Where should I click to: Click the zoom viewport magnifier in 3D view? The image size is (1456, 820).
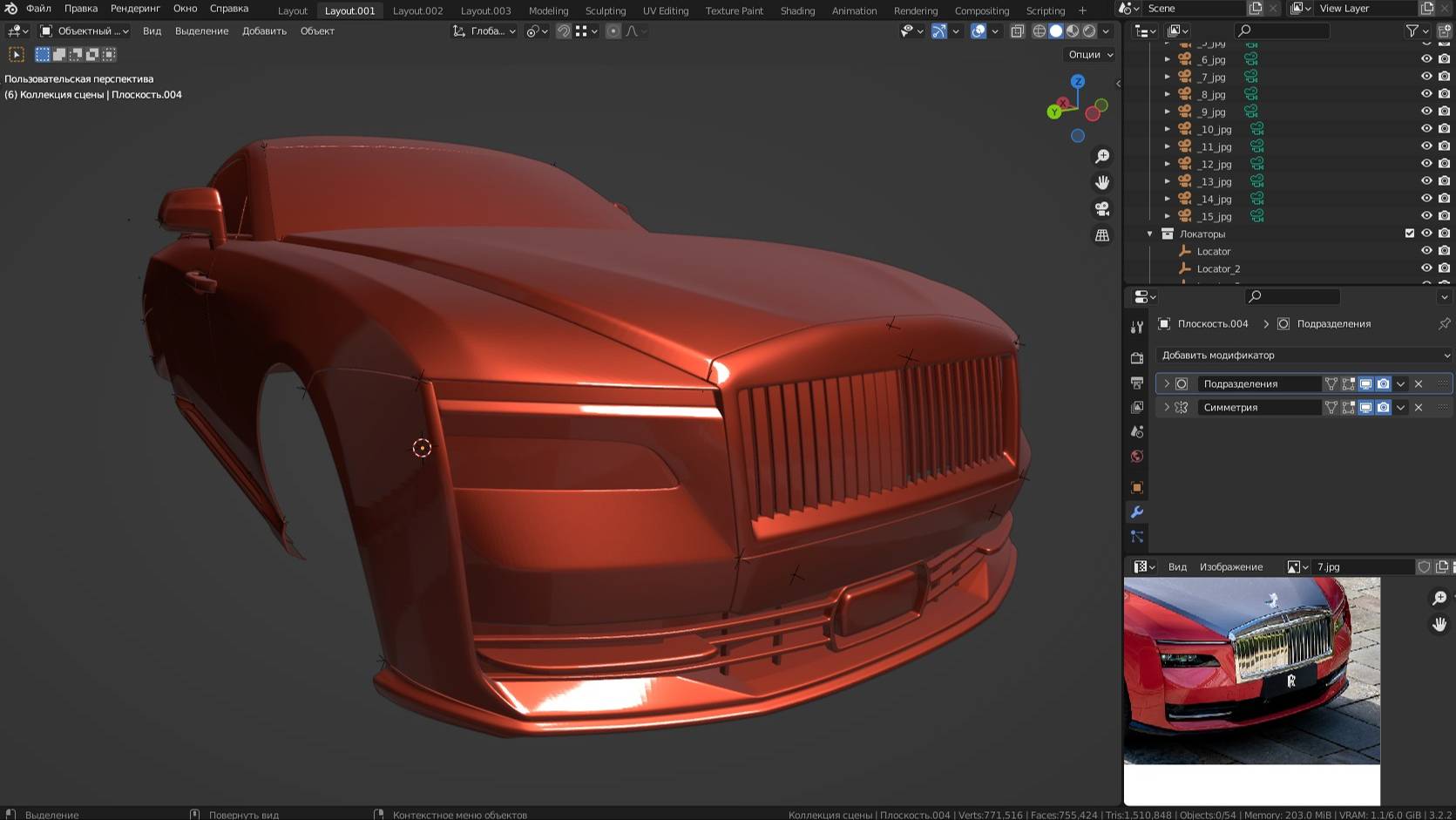[x=1102, y=156]
